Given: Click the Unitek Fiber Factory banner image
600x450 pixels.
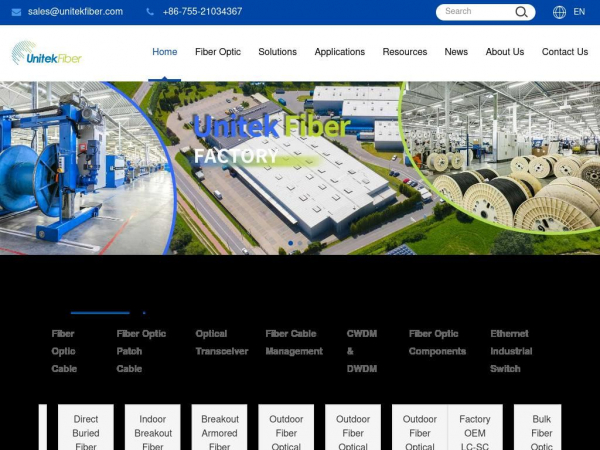Looking at the screenshot, I should coord(300,168).
